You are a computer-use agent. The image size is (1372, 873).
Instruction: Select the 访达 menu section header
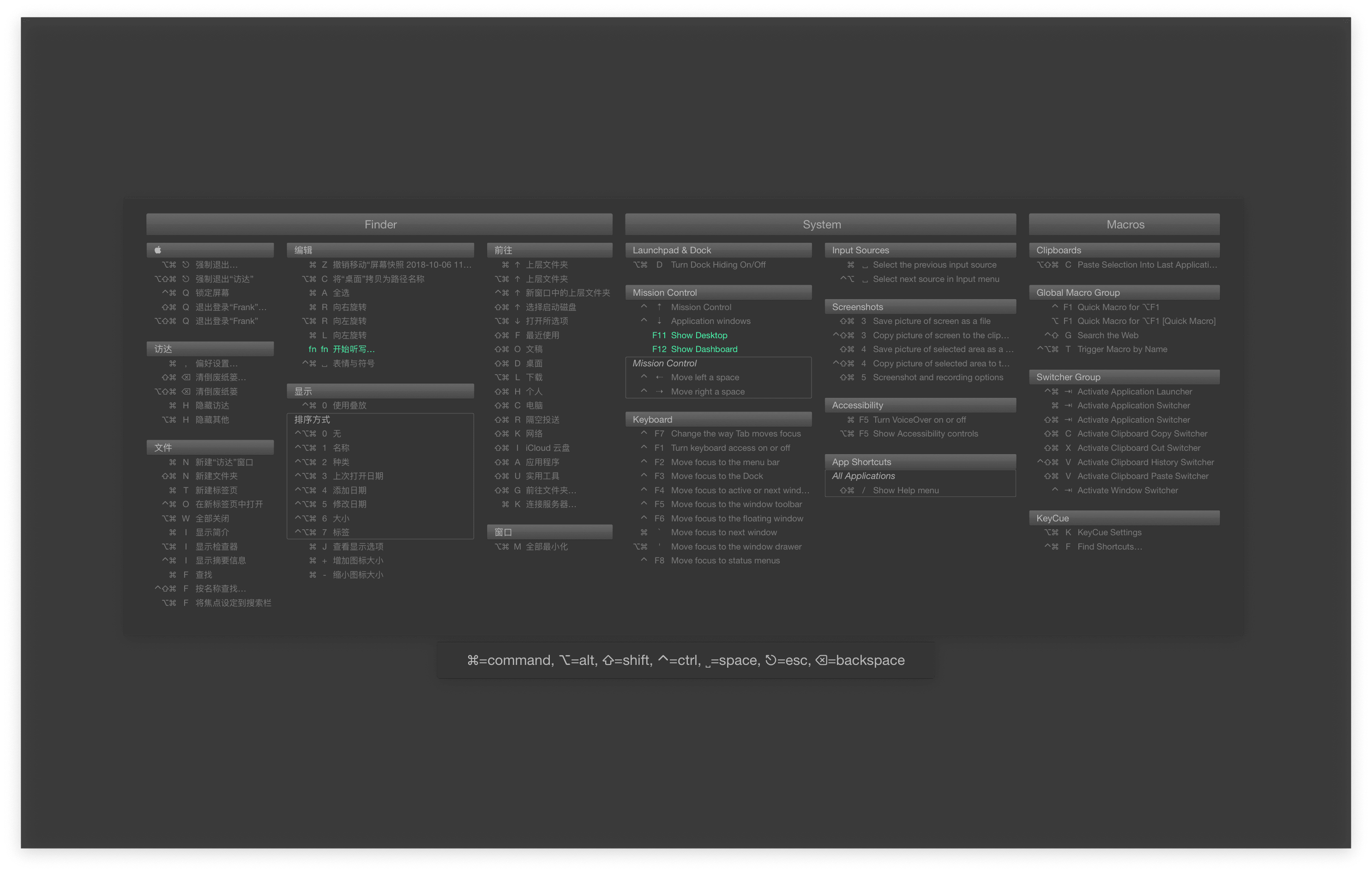tap(210, 348)
